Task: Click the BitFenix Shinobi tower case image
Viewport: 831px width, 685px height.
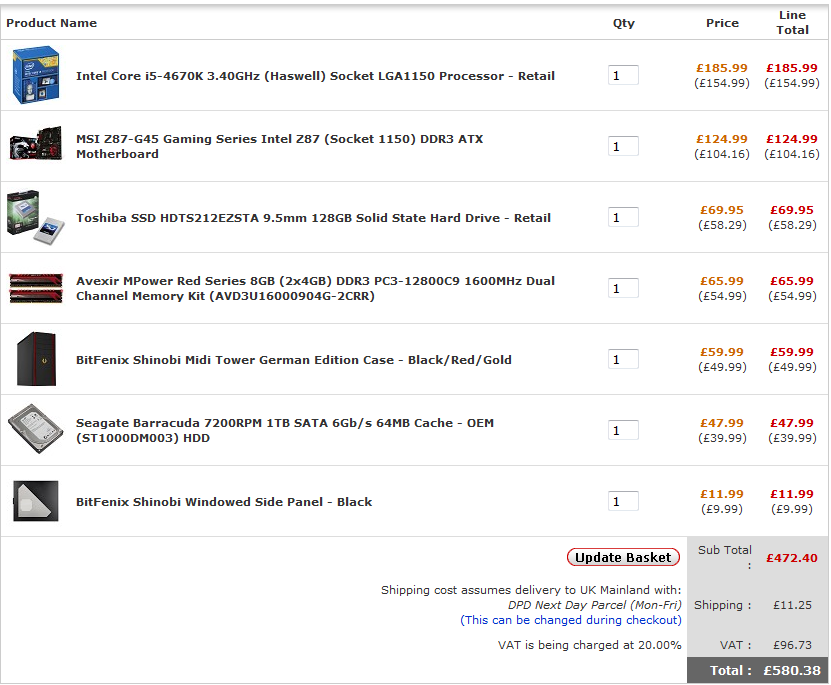Action: tap(36, 359)
